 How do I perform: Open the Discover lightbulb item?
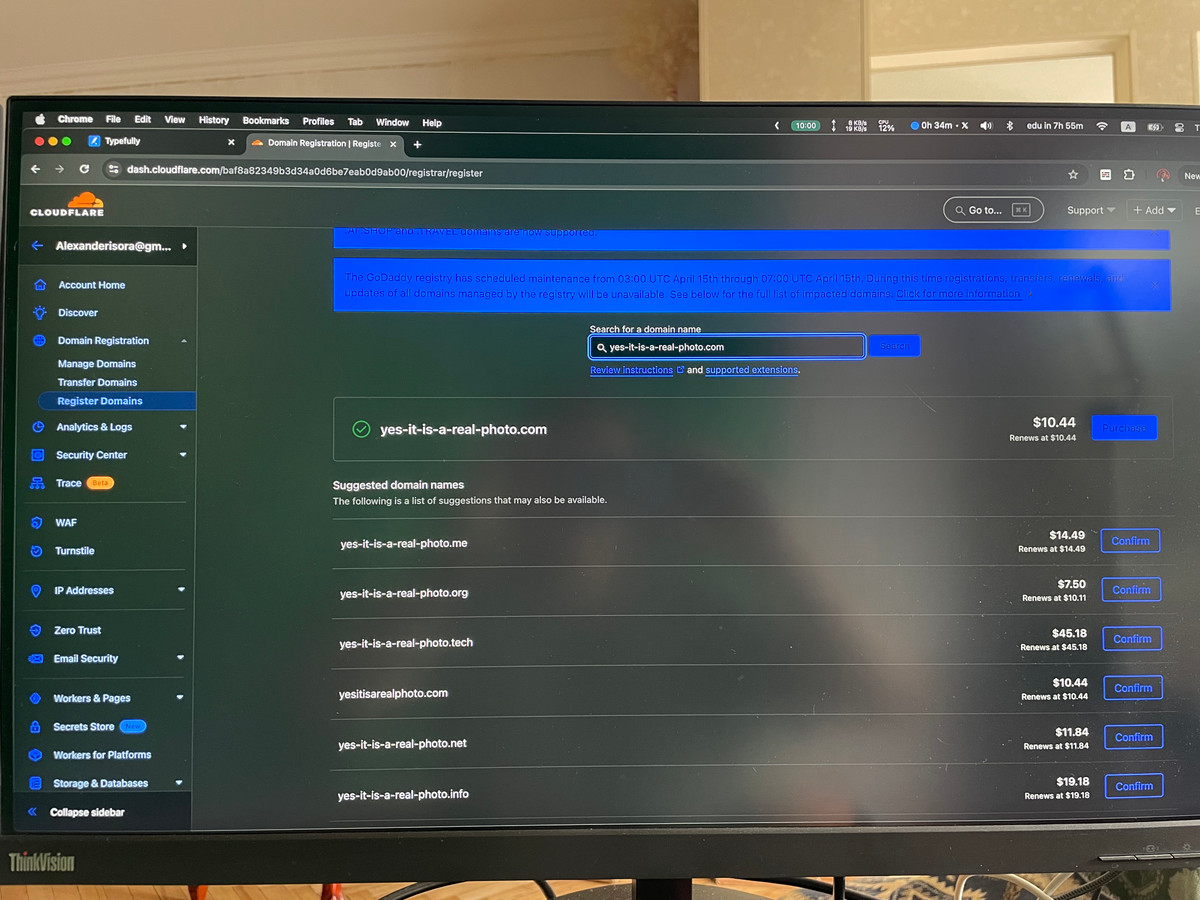77,313
